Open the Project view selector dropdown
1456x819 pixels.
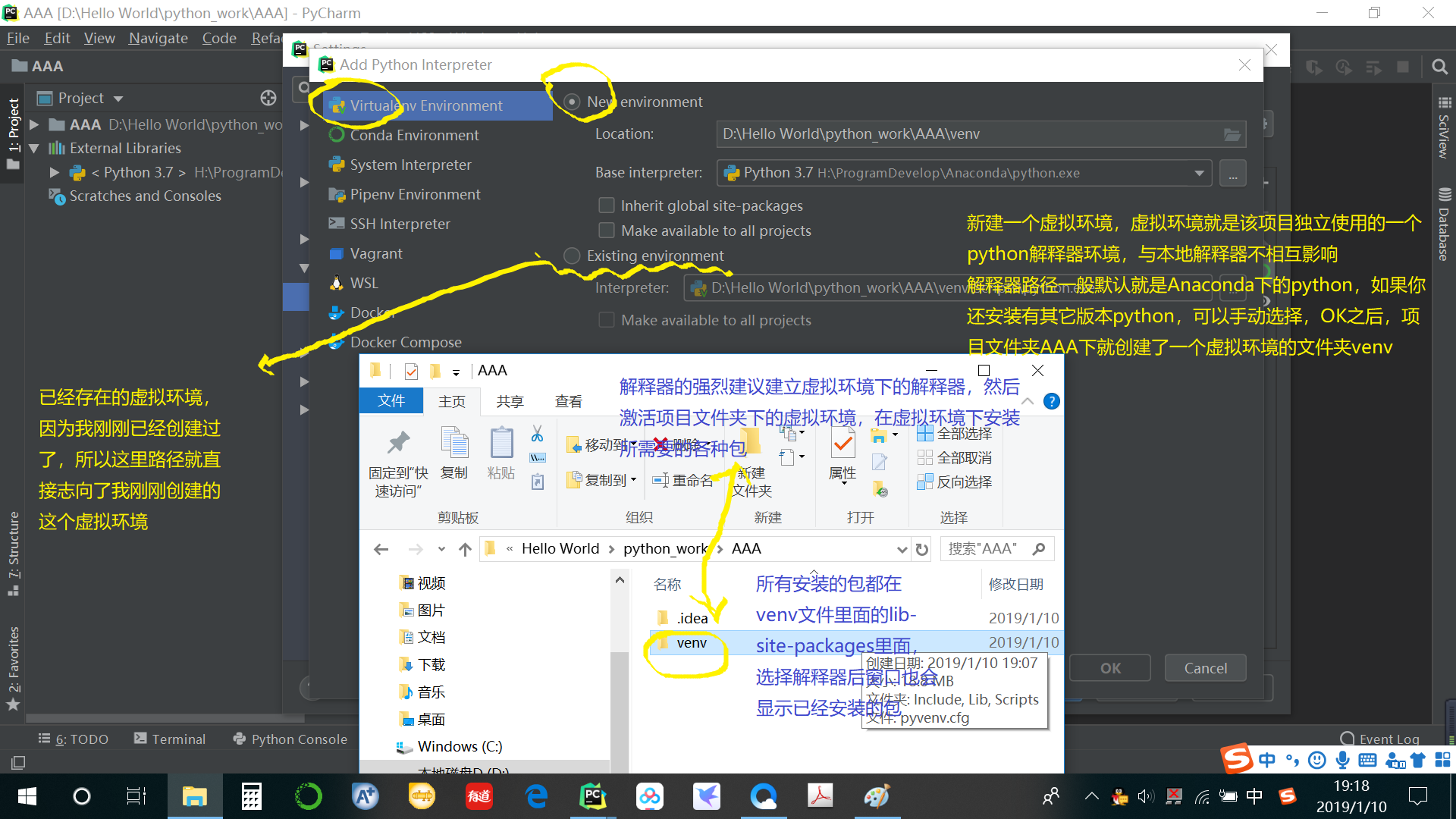119,98
